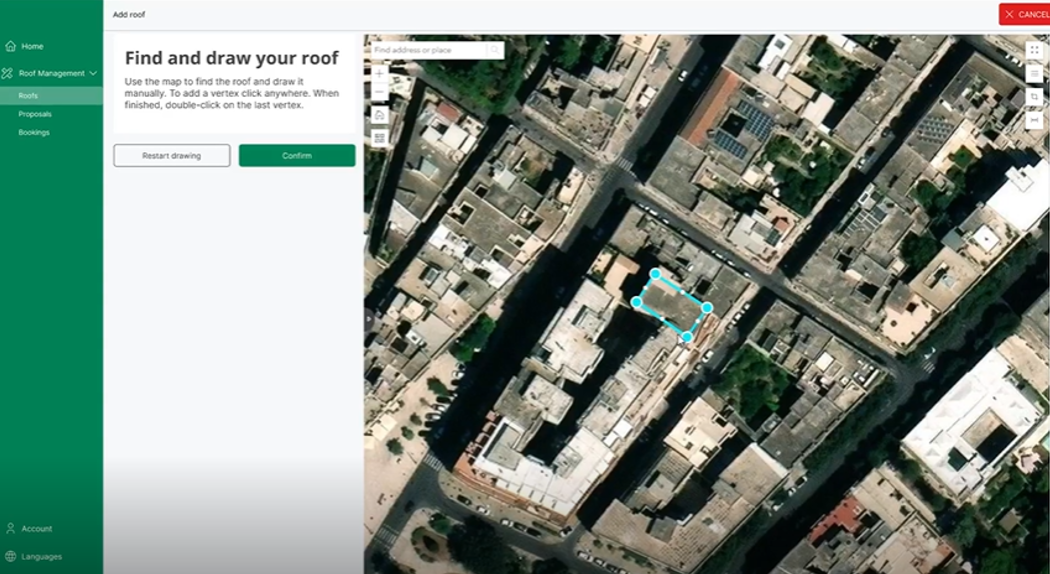Click the Restart drawing button
The height and width of the screenshot is (574, 1050).
[x=171, y=155]
